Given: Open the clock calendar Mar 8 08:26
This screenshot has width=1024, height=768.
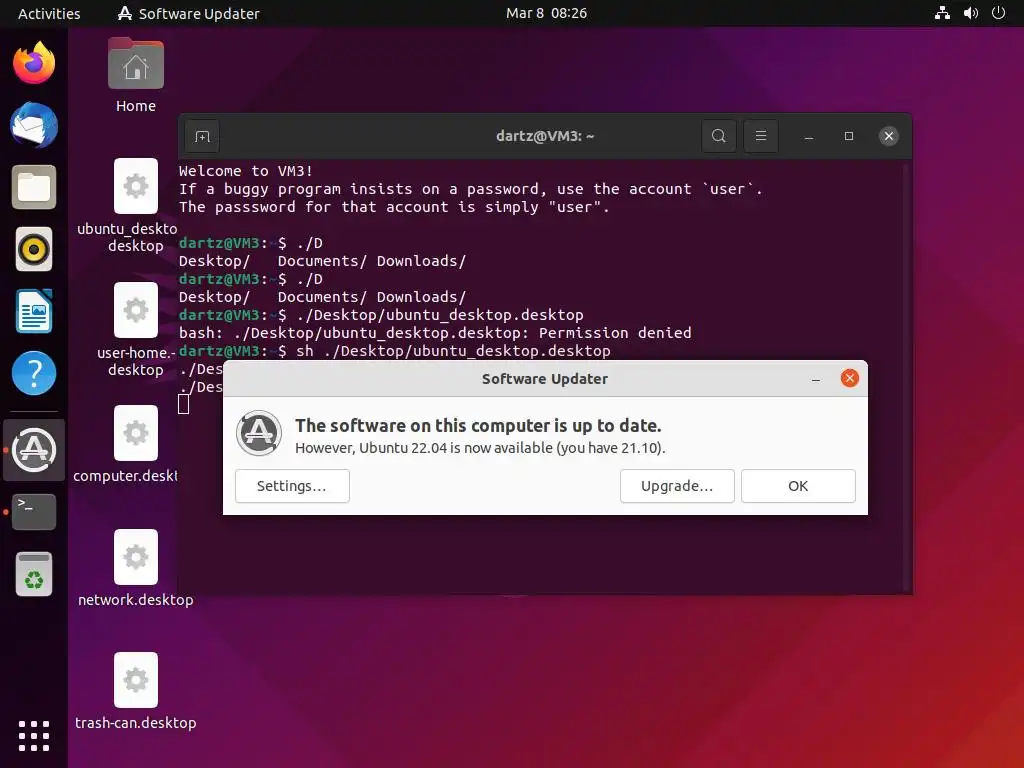Looking at the screenshot, I should coord(546,13).
